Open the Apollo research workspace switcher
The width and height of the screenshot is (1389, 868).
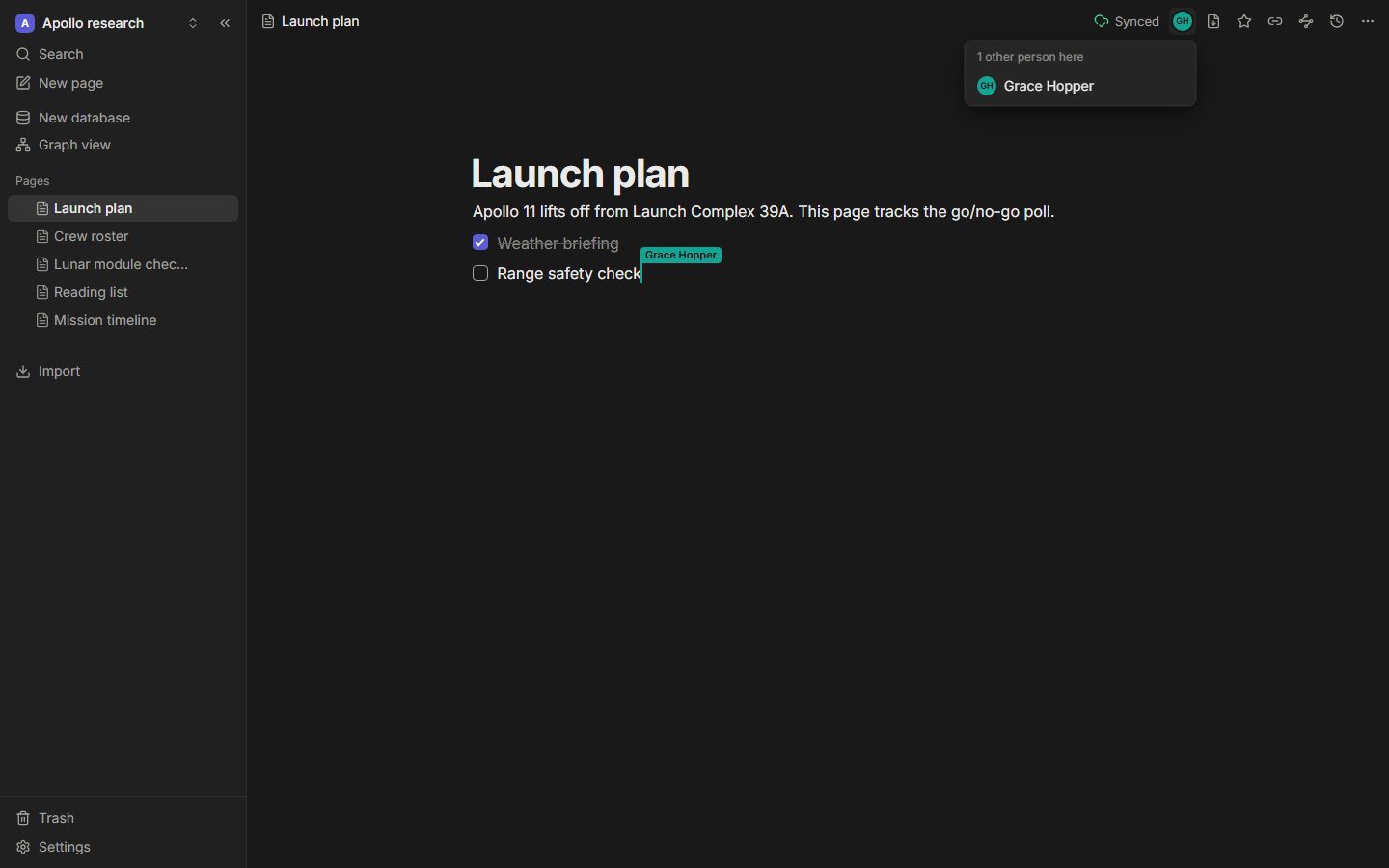108,23
